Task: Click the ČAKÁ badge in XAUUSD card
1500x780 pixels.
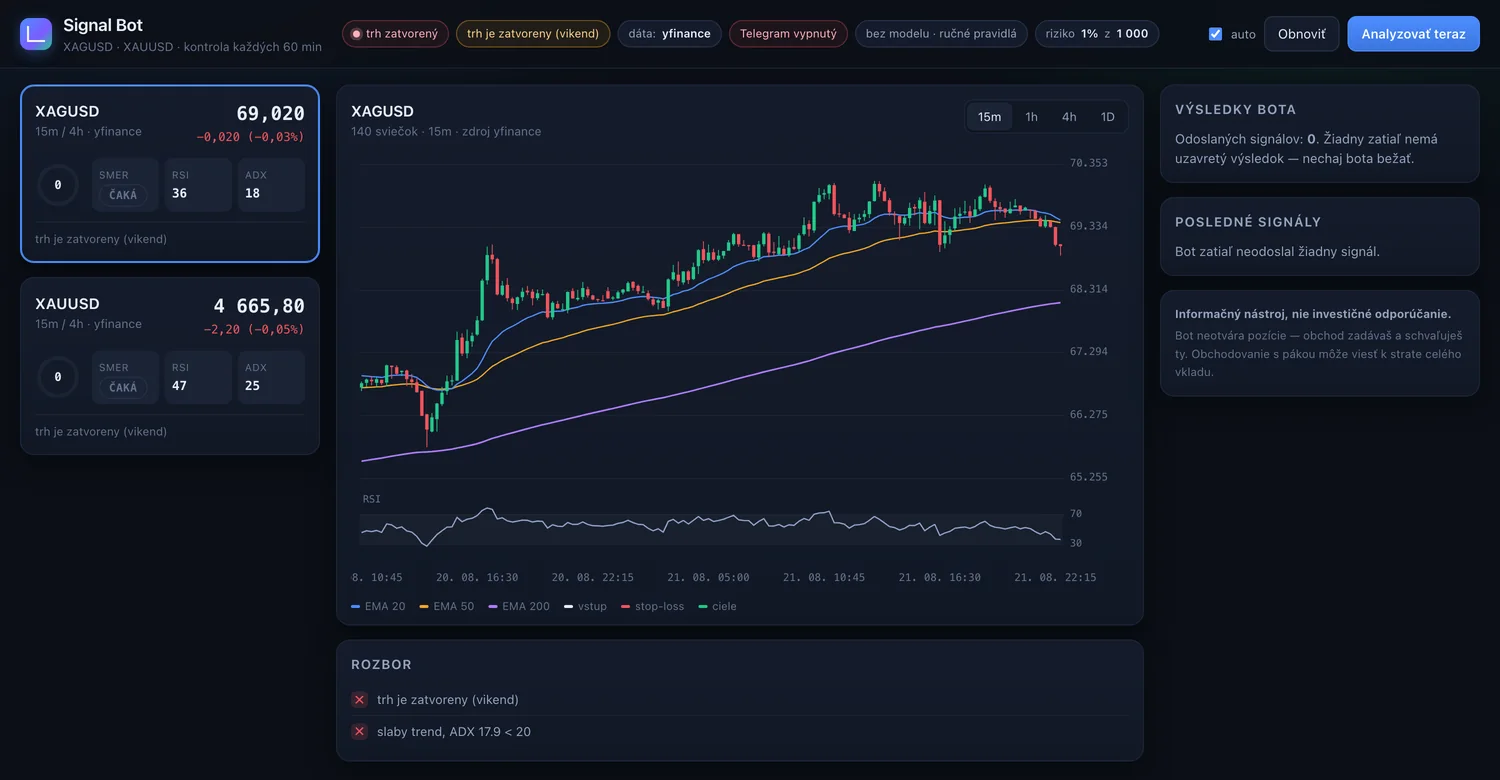Action: click(x=123, y=387)
